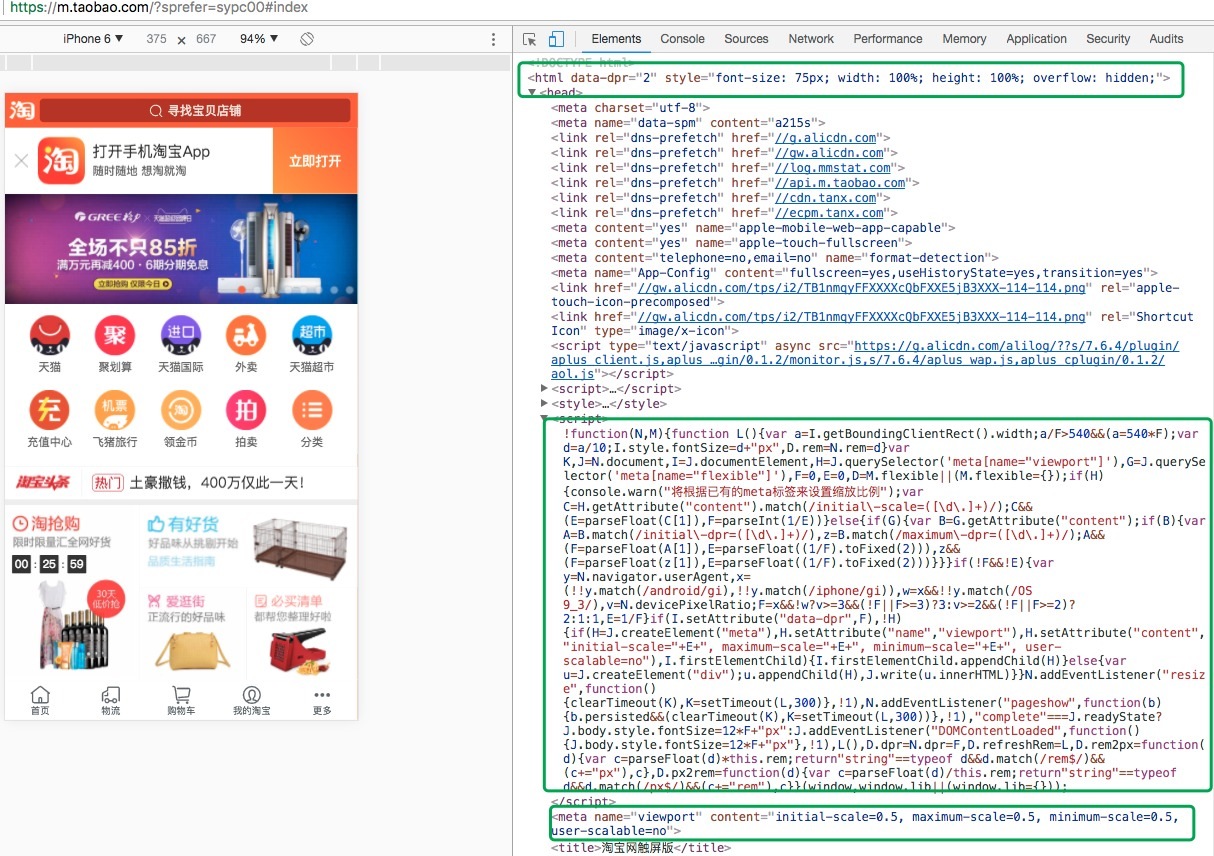Click the pet cage product image
Screen dimensions: 1214x856
pyautogui.click(x=299, y=548)
